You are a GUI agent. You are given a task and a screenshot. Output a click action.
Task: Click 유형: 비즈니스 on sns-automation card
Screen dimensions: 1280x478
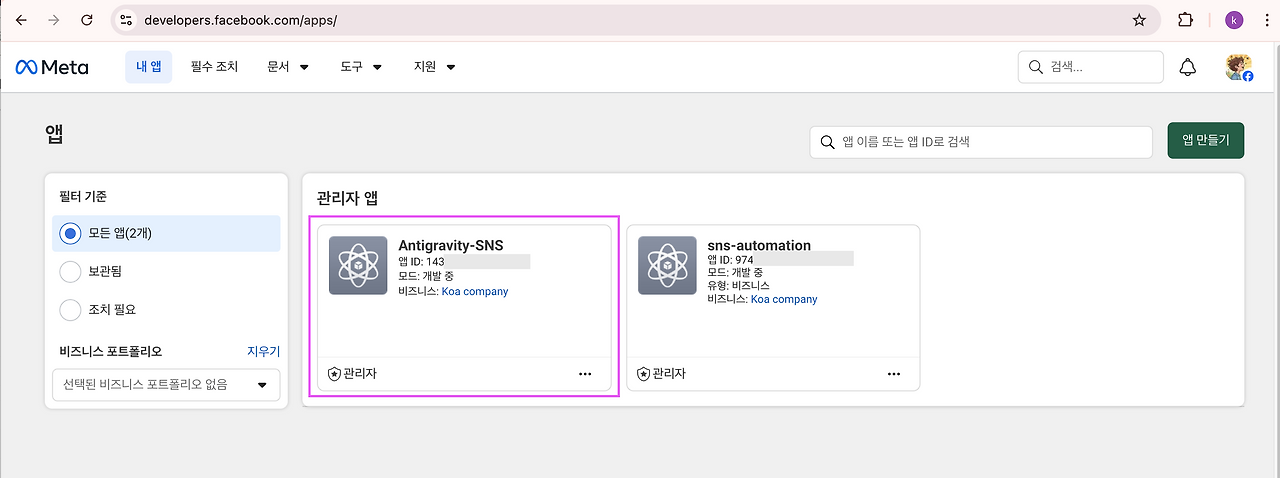[738, 285]
